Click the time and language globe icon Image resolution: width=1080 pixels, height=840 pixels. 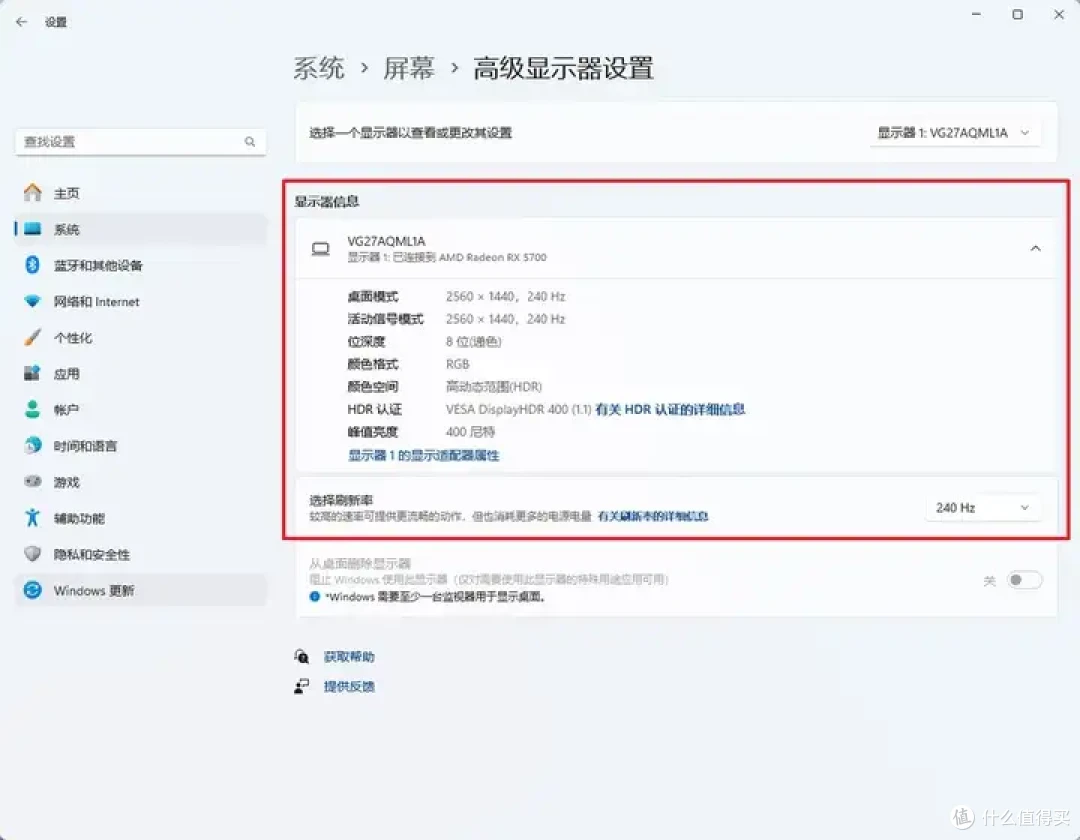click(32, 445)
